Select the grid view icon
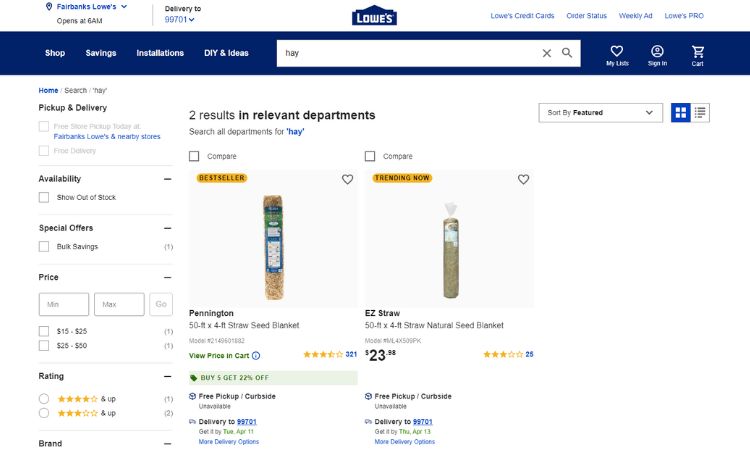The image size is (750, 450). tap(681, 113)
